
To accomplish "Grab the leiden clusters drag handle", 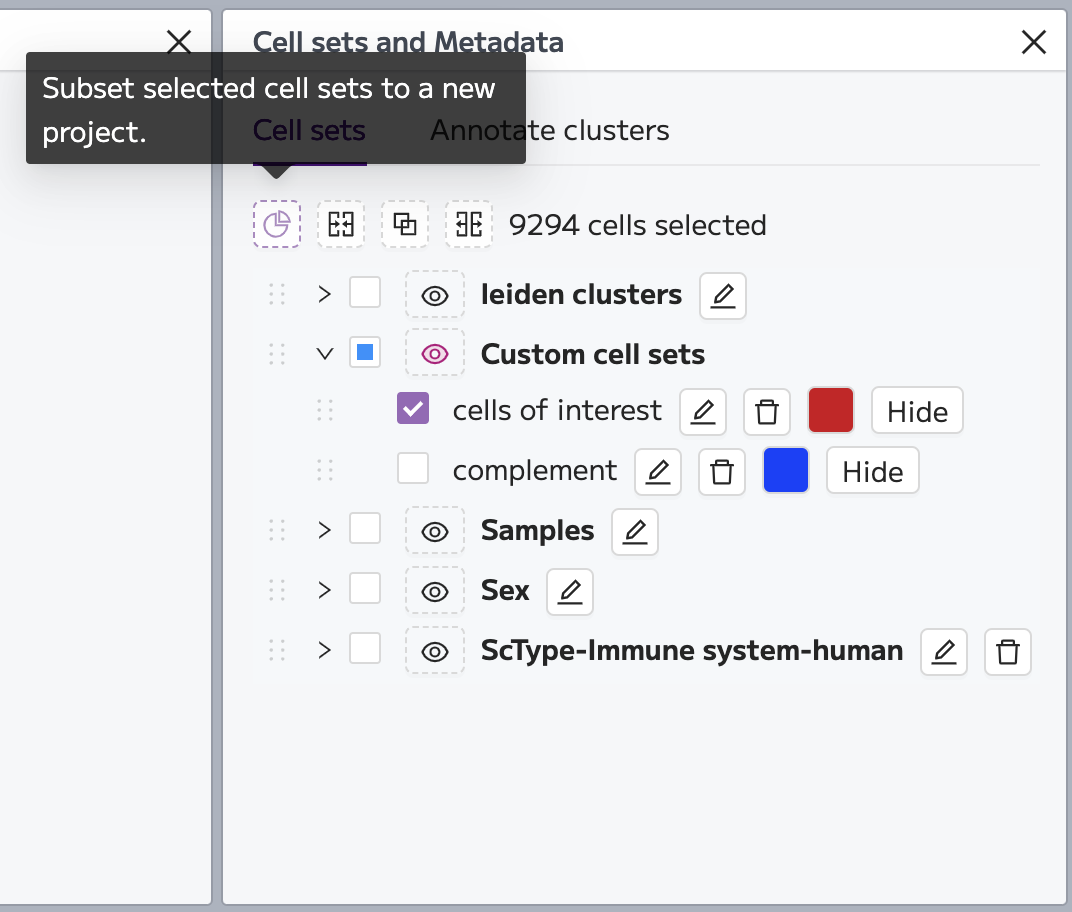I will [x=277, y=294].
